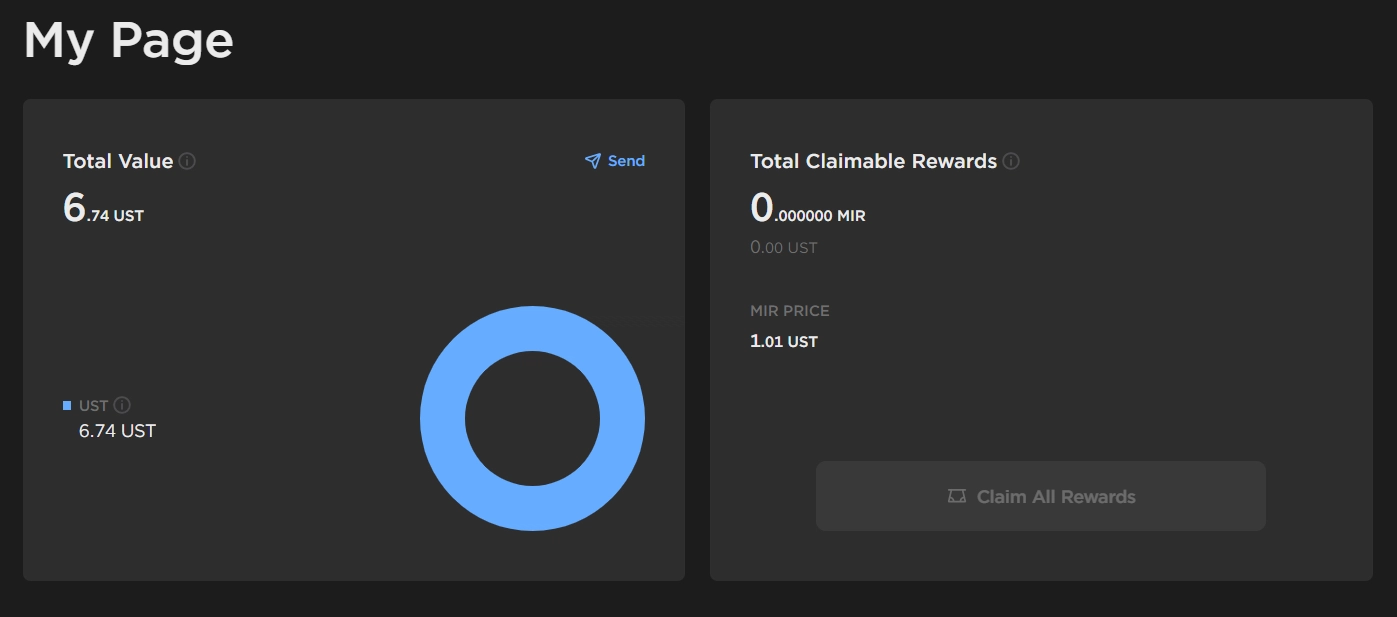Click the UST legend label
Viewport: 1397px width, 617px height.
tap(93, 405)
